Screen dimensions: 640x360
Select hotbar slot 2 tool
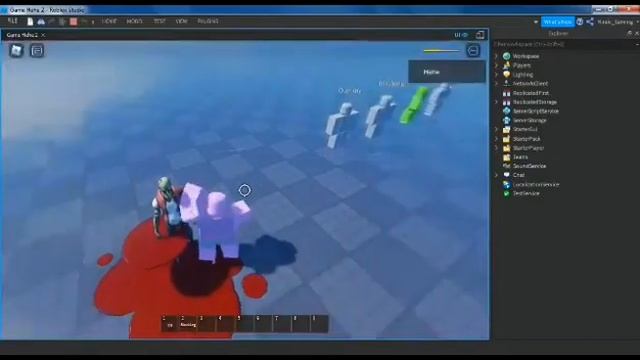tap(188, 324)
